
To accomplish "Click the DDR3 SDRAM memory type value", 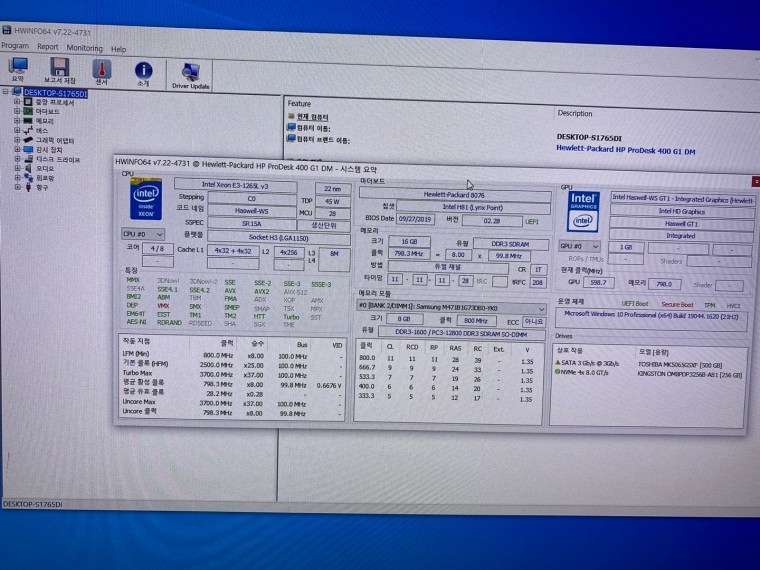I will (x=510, y=244).
